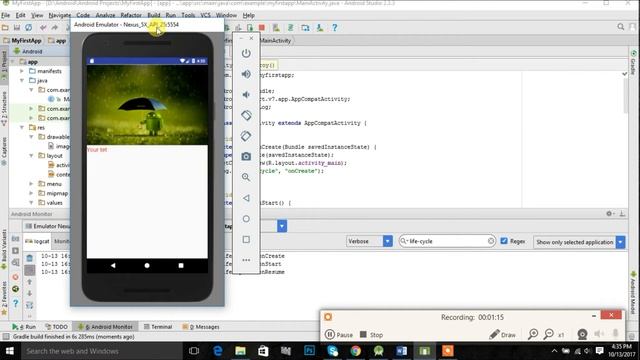Collapse the values folder
The height and width of the screenshot is (360, 640).
coord(31,202)
